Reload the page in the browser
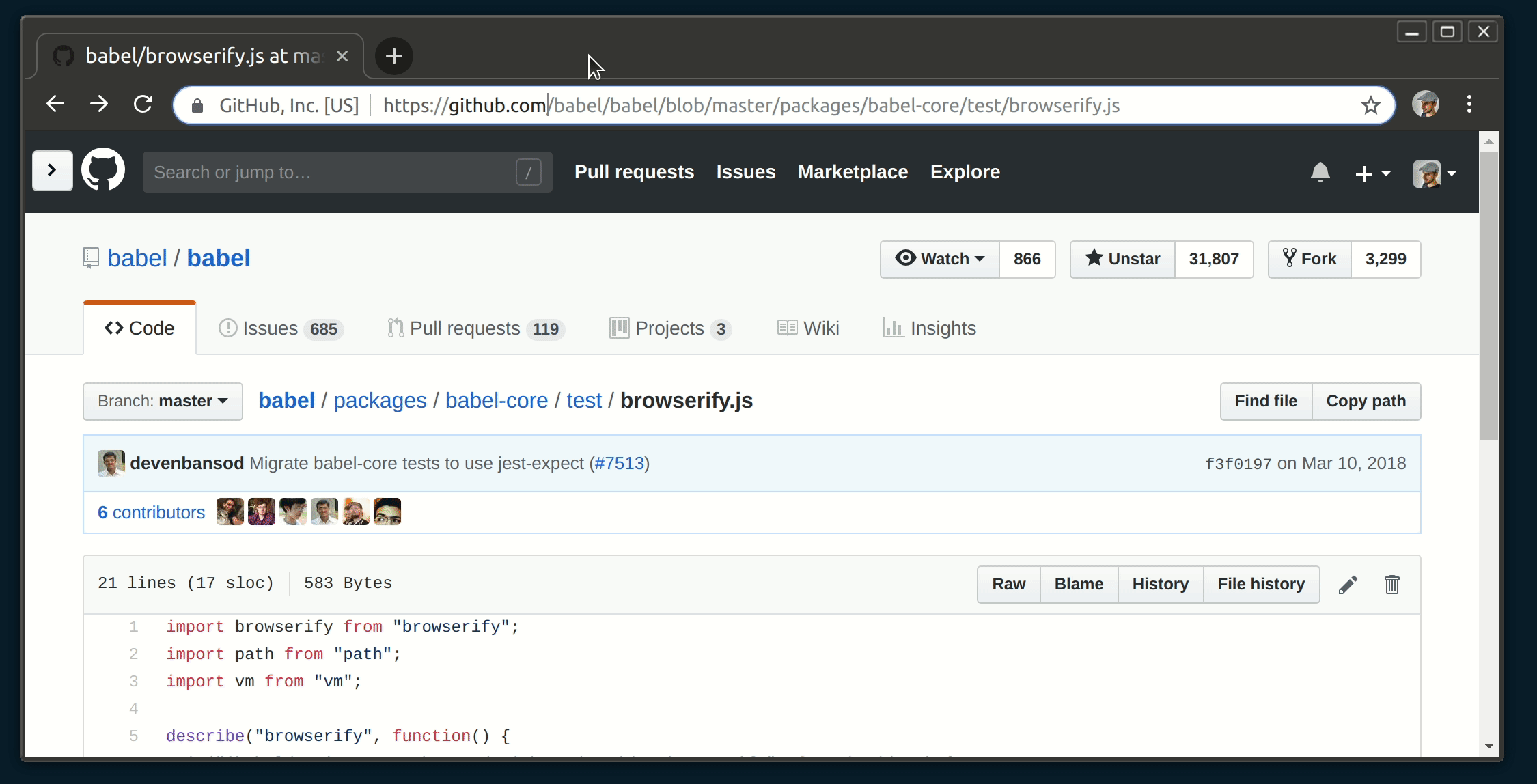Screen dimensions: 1537x784 click(x=143, y=104)
